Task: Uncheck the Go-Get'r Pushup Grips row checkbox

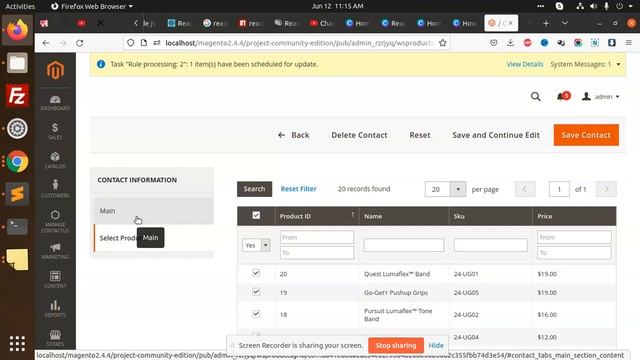Action: 256,292
